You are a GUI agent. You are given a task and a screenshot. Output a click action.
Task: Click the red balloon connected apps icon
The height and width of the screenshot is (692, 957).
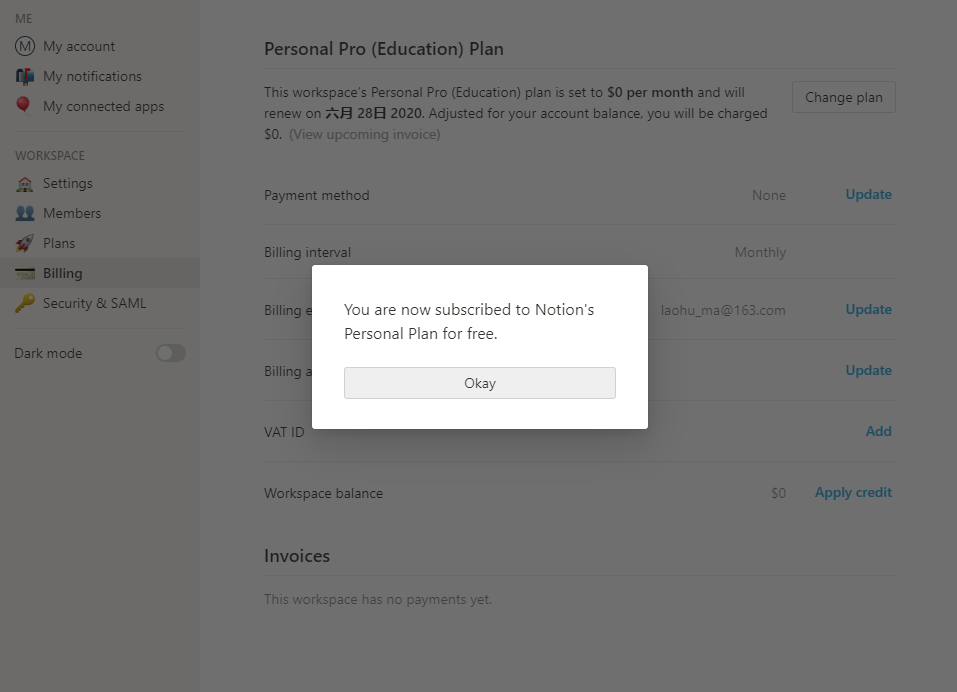coord(23,106)
